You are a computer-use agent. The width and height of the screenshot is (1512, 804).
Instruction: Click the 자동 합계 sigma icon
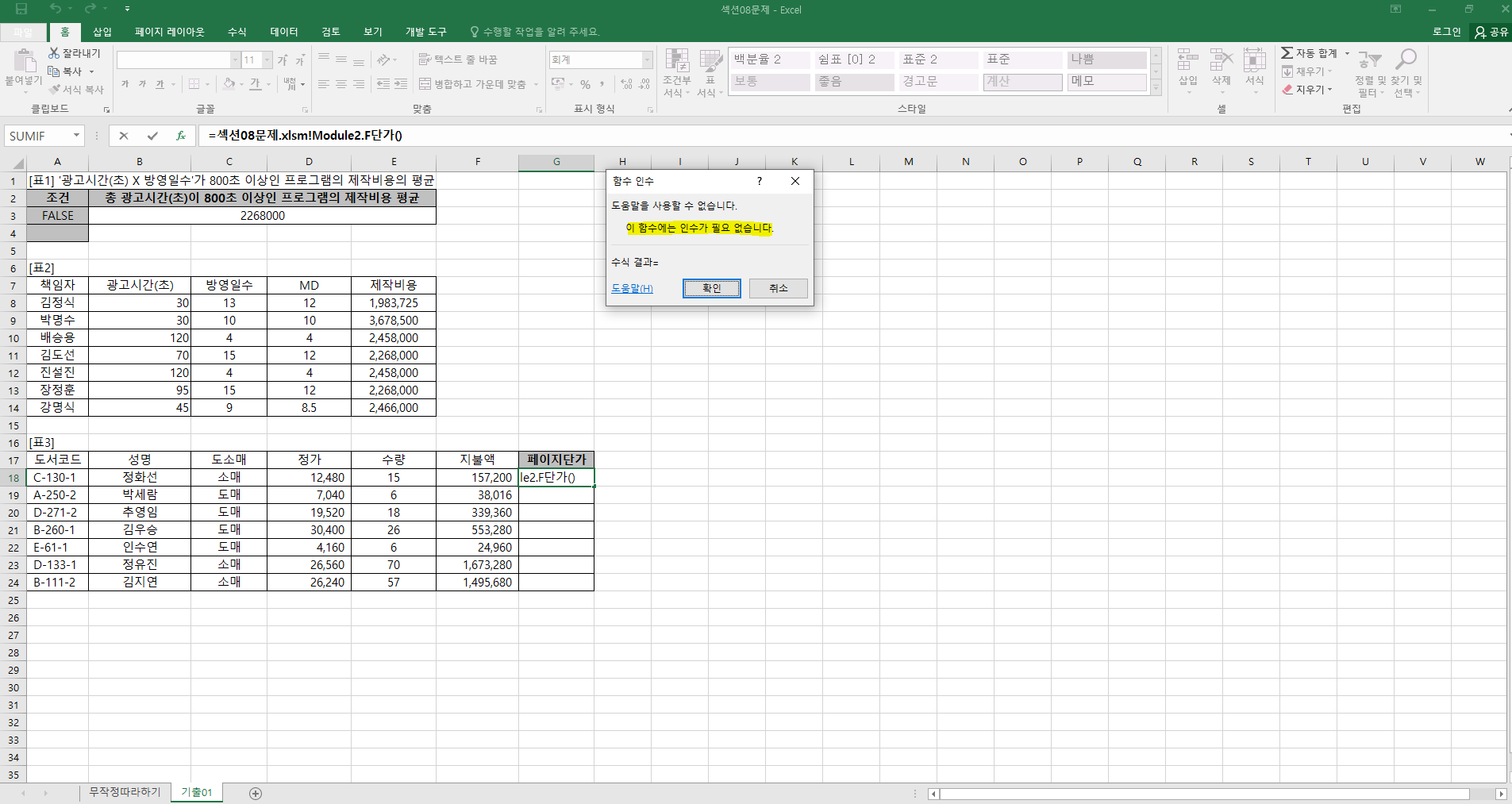[x=1287, y=53]
